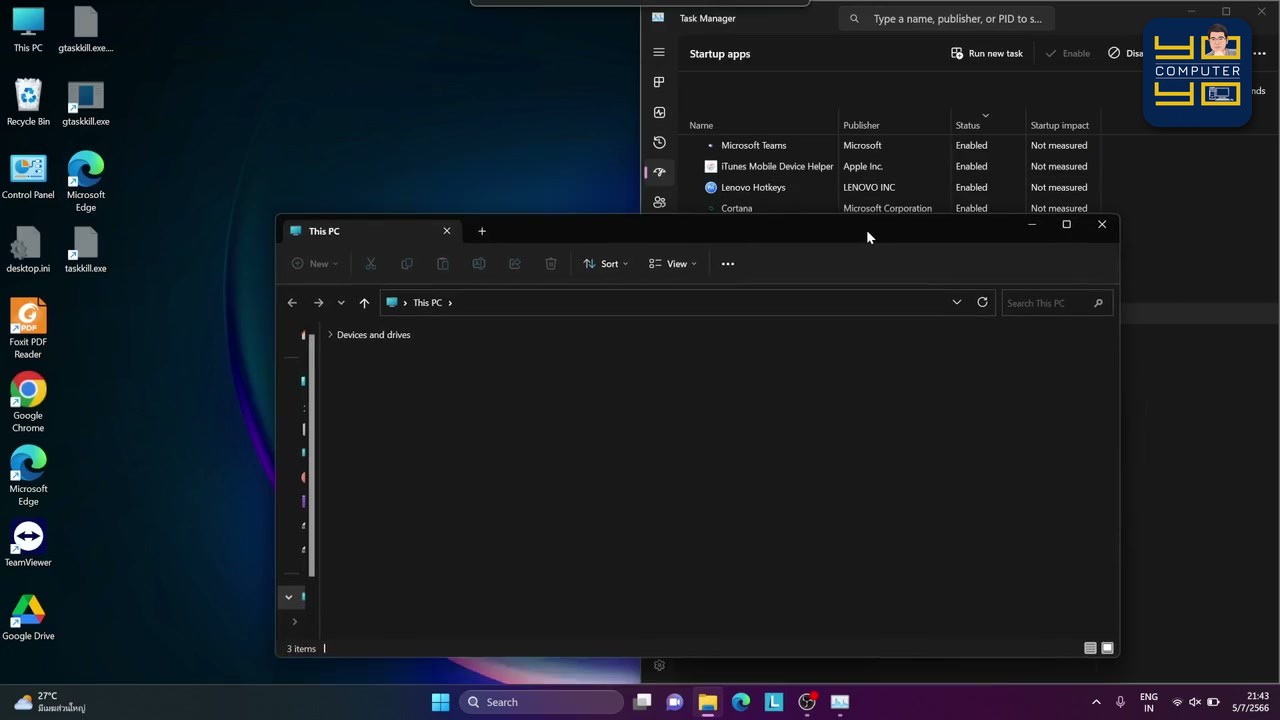Collapse navigation pane chevron at bottom

pyautogui.click(x=288, y=597)
